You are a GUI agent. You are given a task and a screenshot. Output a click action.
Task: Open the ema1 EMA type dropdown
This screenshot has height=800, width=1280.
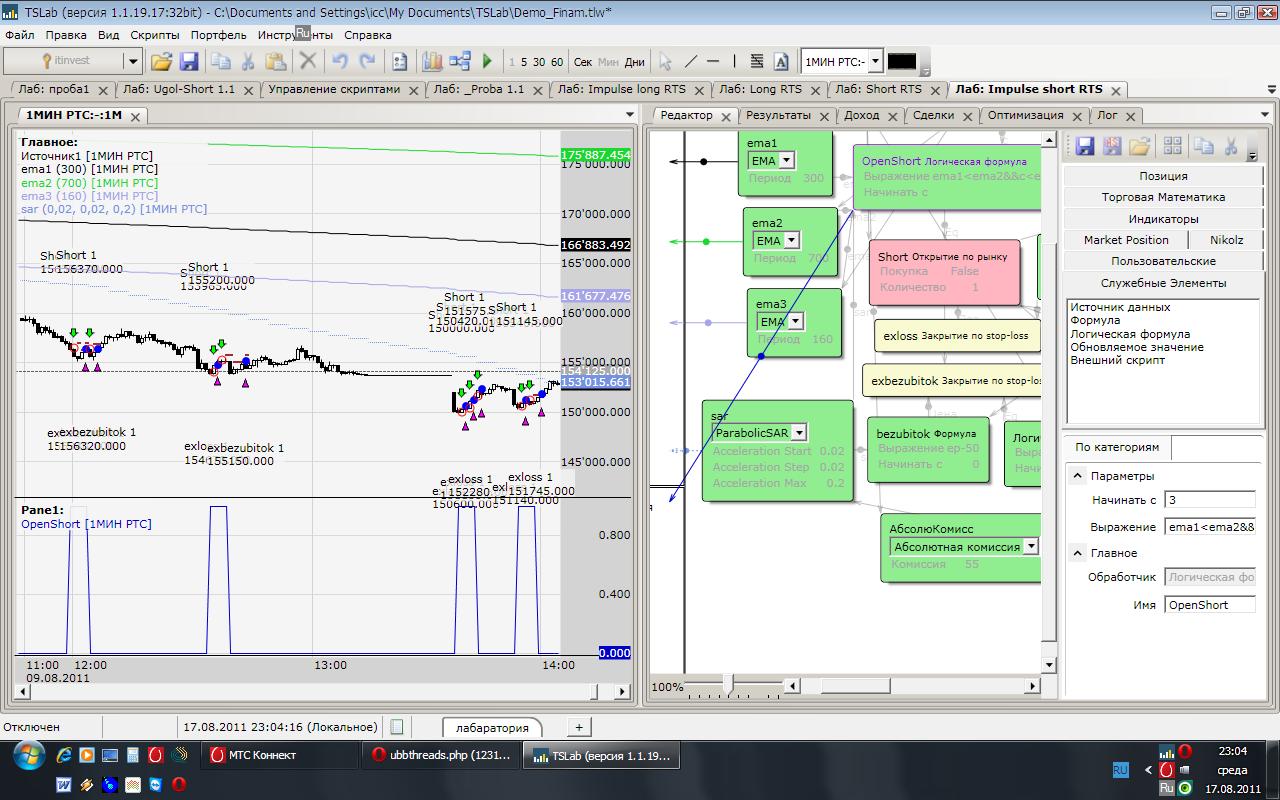point(786,161)
